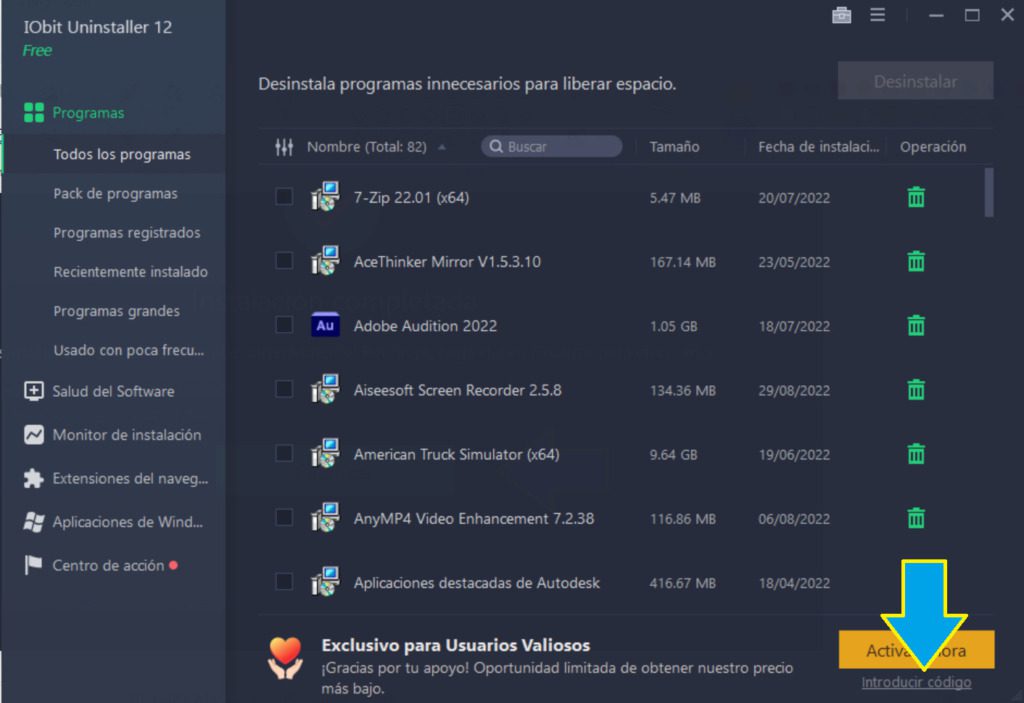Toggle the sort arrow next to Nombre
Image resolution: width=1024 pixels, height=703 pixels.
(442, 147)
